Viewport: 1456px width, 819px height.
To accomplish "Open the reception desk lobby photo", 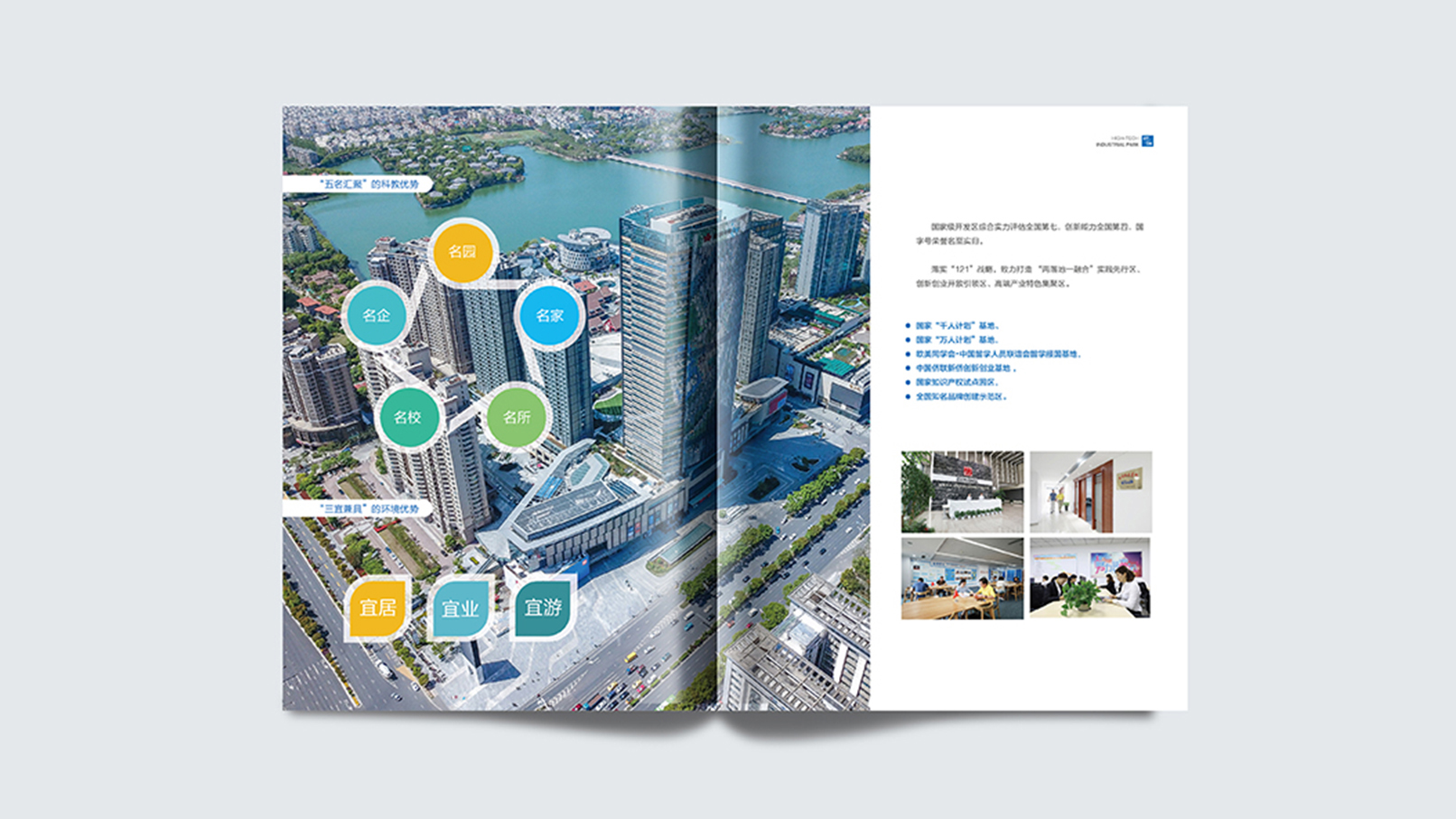I will pos(962,492).
